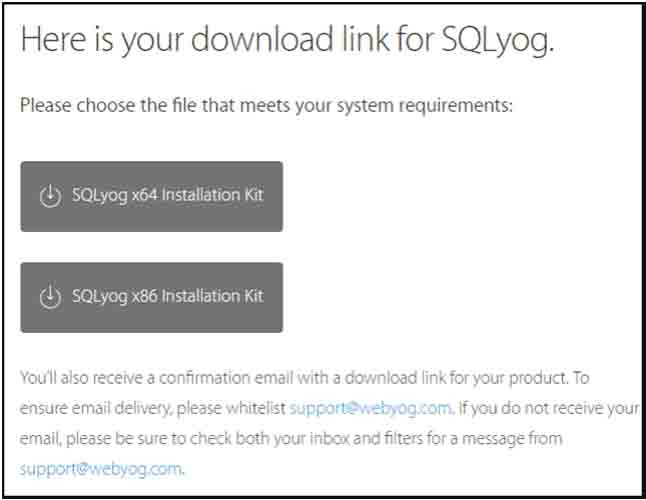The image size is (646, 500).
Task: Select the 'SQLyog x64 Installation Kit' label text
Action: point(168,195)
